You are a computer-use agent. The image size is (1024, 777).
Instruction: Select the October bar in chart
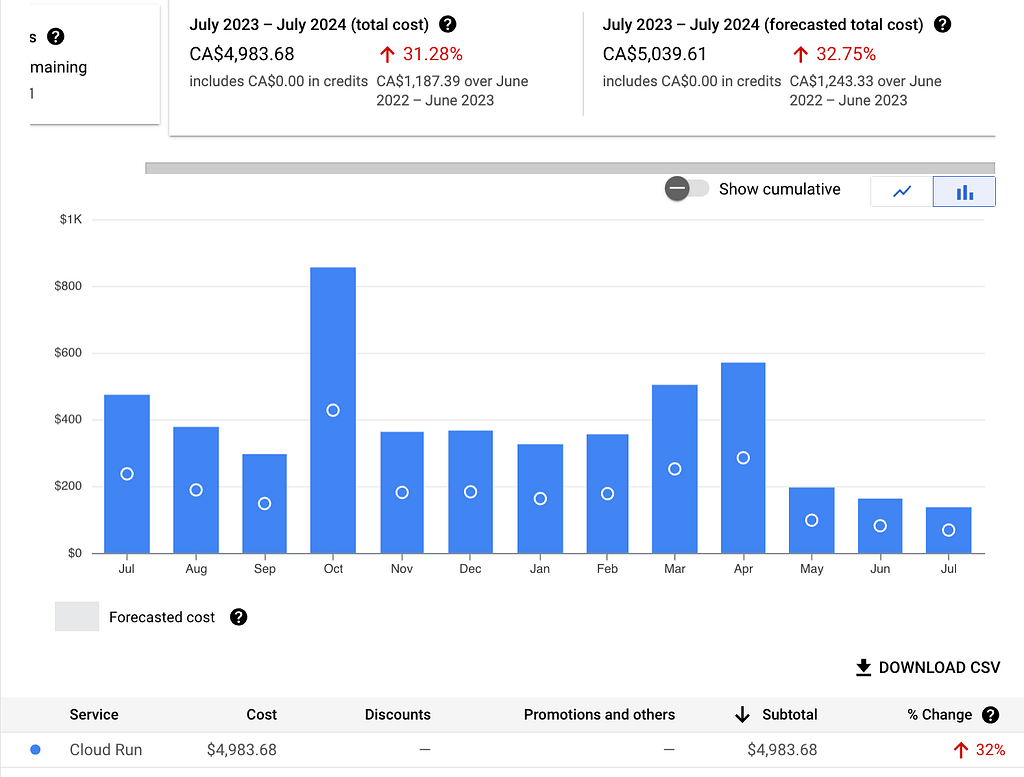[333, 410]
